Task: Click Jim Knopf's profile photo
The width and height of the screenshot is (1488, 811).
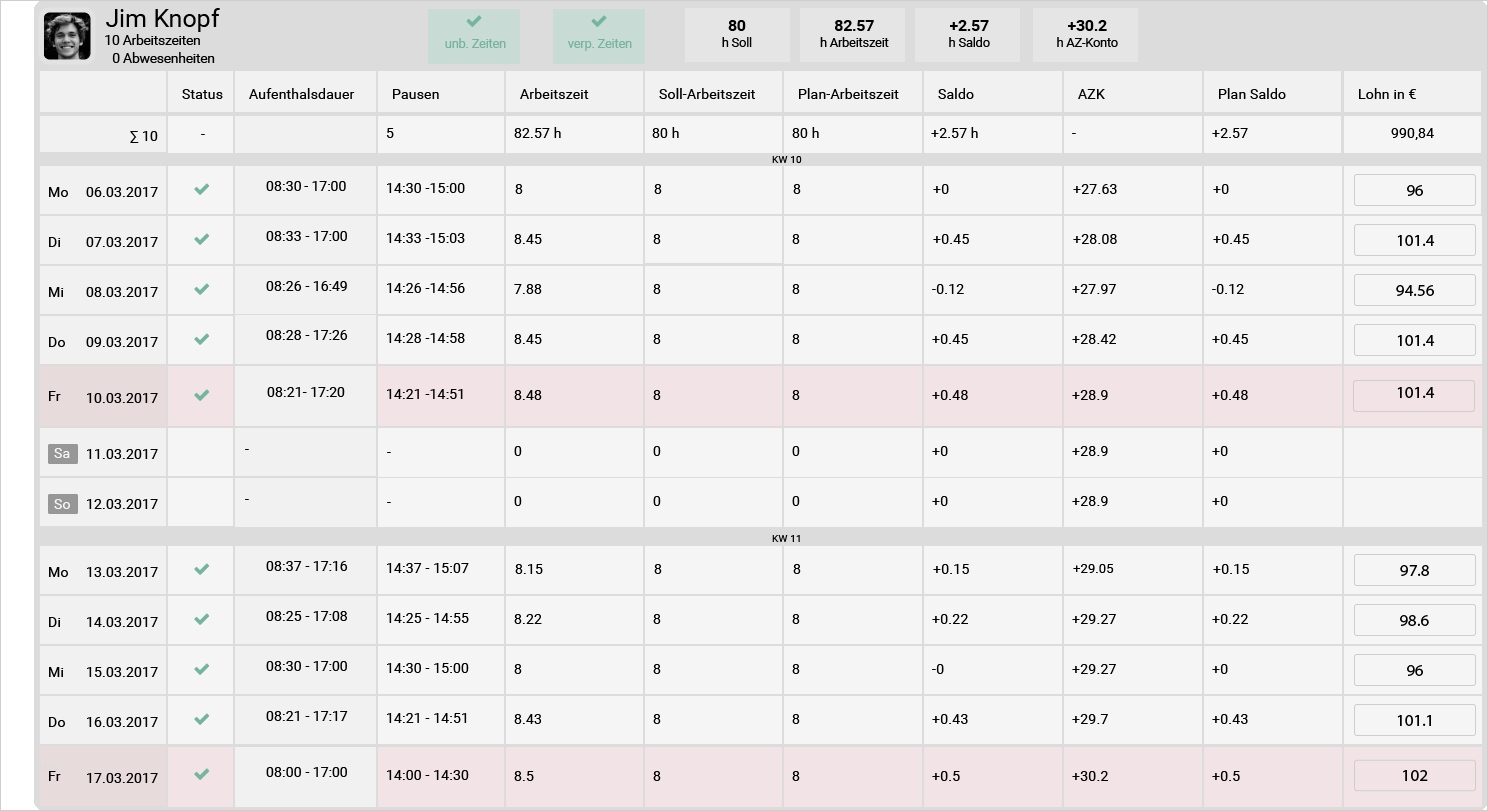Action: pos(67,35)
